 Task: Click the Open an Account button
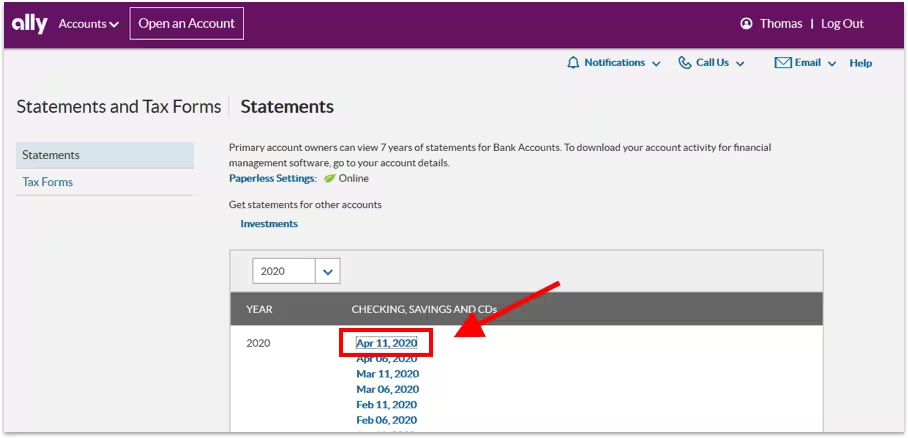coord(186,24)
